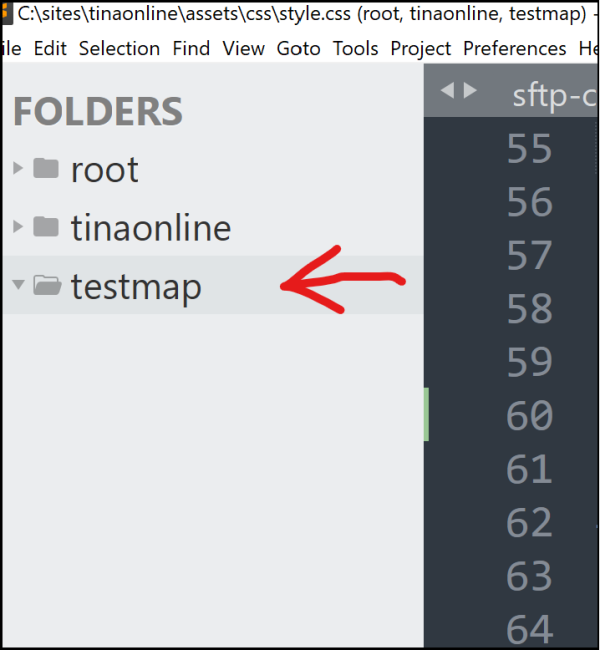Viewport: 600px width, 650px height.
Task: Select the testmap folder label
Action: point(136,287)
